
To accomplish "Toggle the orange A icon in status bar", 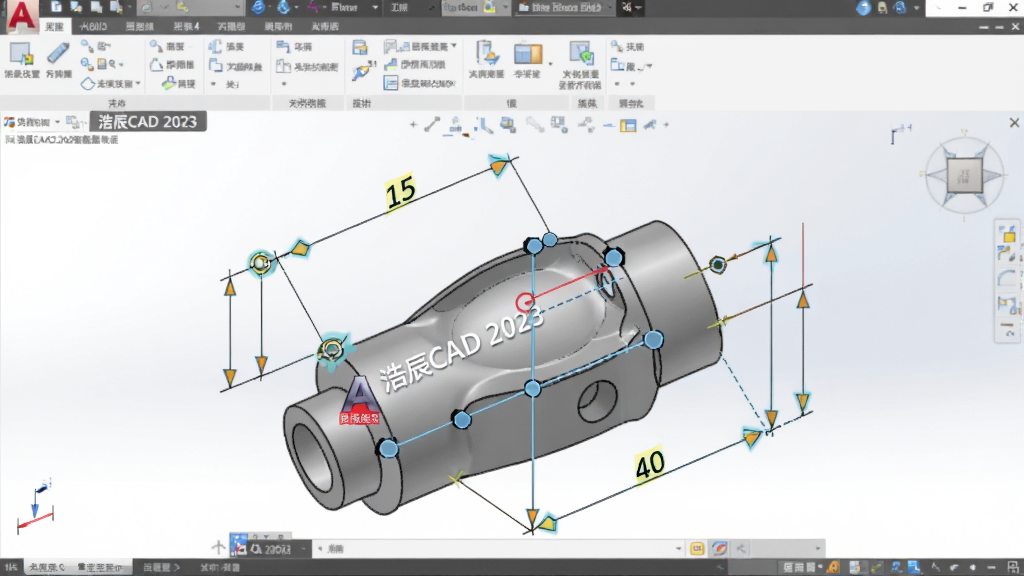I will pyautogui.click(x=834, y=567).
